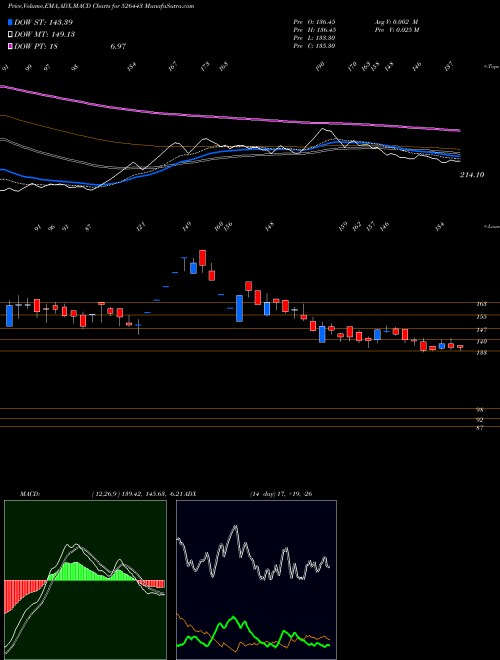
Task: Click the MACD (12,26,9) parameter values
Action: [x=136, y=494]
